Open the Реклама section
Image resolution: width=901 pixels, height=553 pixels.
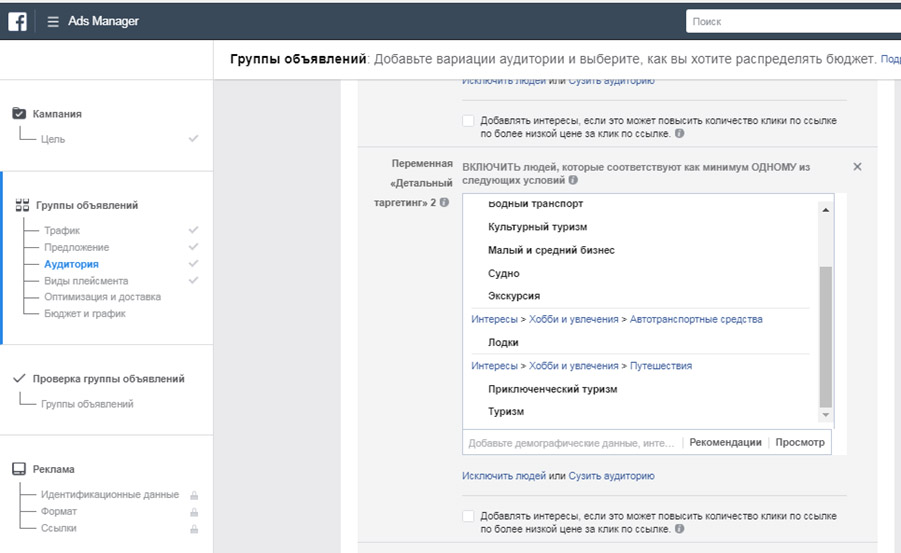(x=53, y=469)
